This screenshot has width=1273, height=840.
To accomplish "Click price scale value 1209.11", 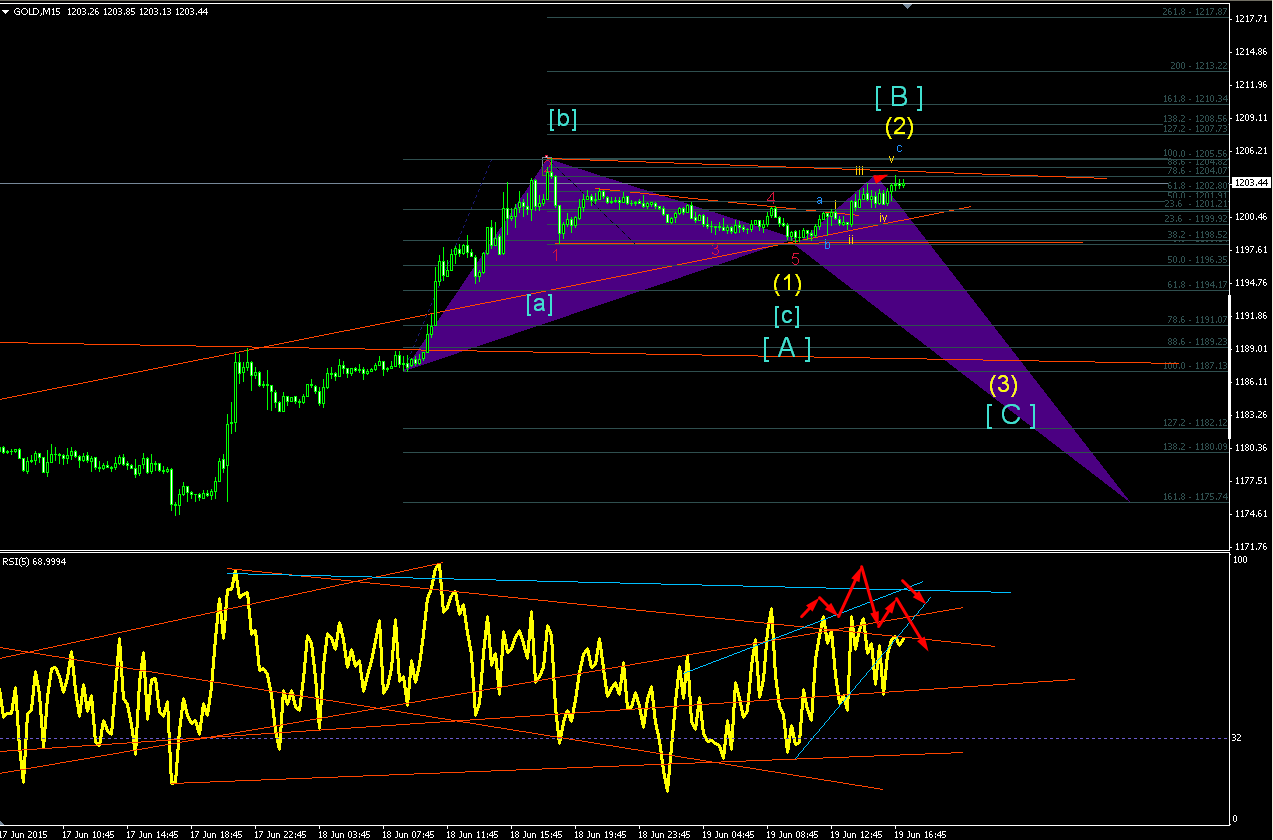I will click(1251, 117).
